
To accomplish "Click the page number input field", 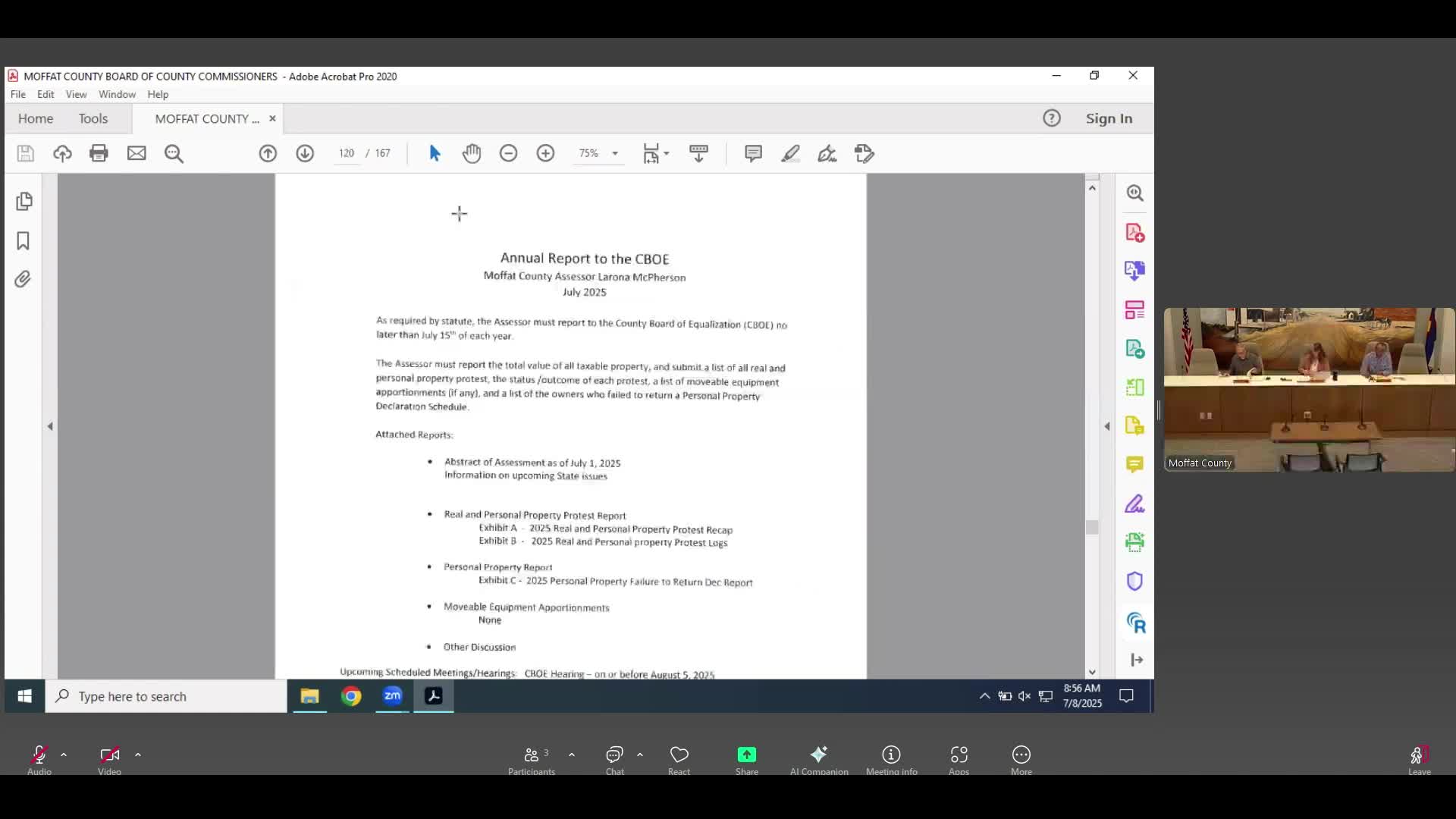I will tap(347, 153).
